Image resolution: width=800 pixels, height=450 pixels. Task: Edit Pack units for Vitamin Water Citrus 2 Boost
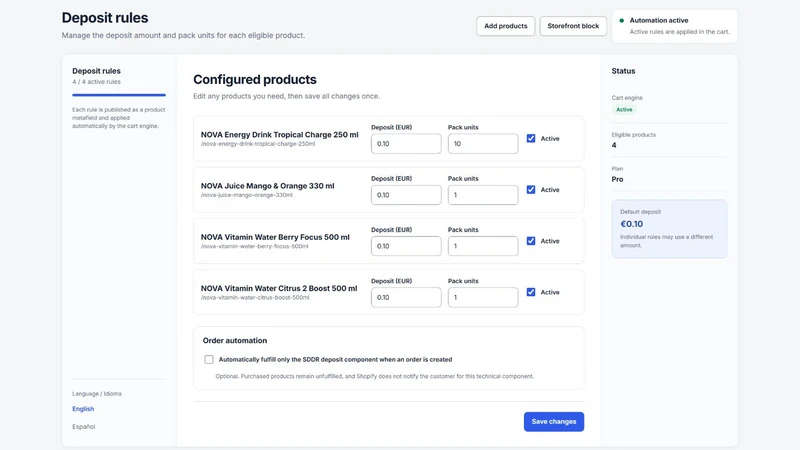[x=483, y=297]
